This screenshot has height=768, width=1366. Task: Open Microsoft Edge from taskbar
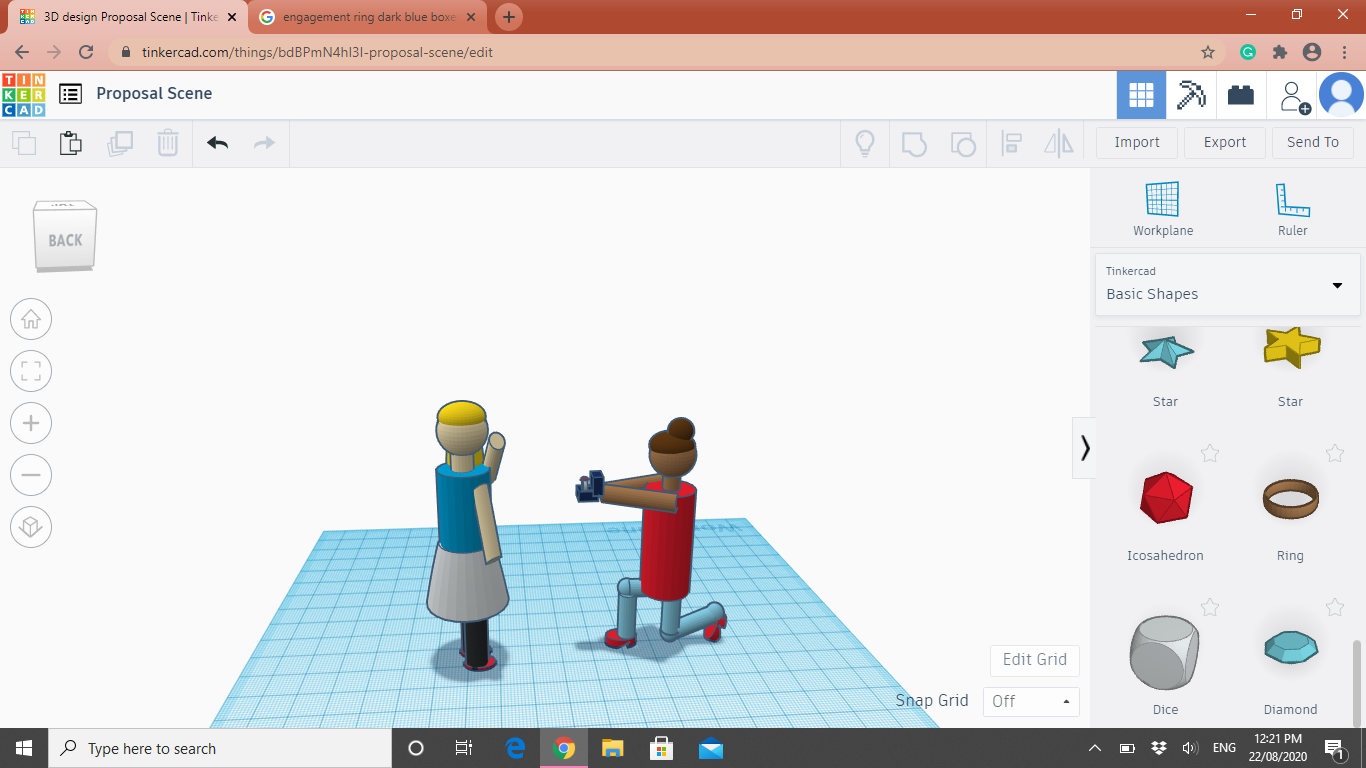pos(515,748)
